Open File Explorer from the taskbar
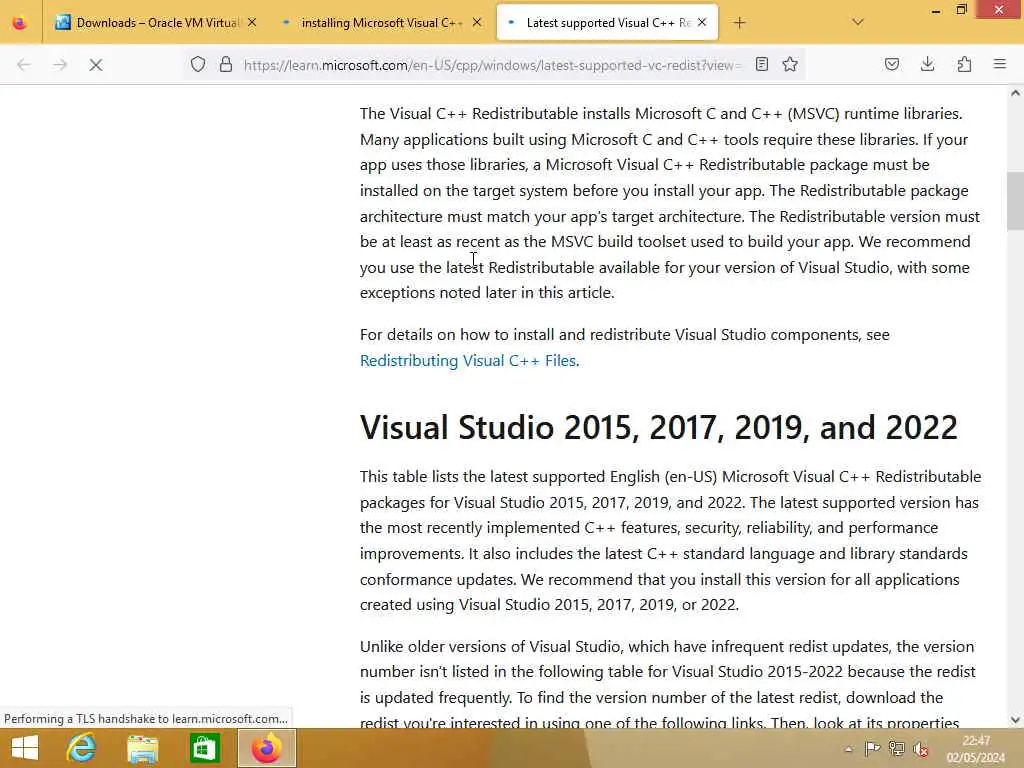The image size is (1024, 768). point(142,748)
